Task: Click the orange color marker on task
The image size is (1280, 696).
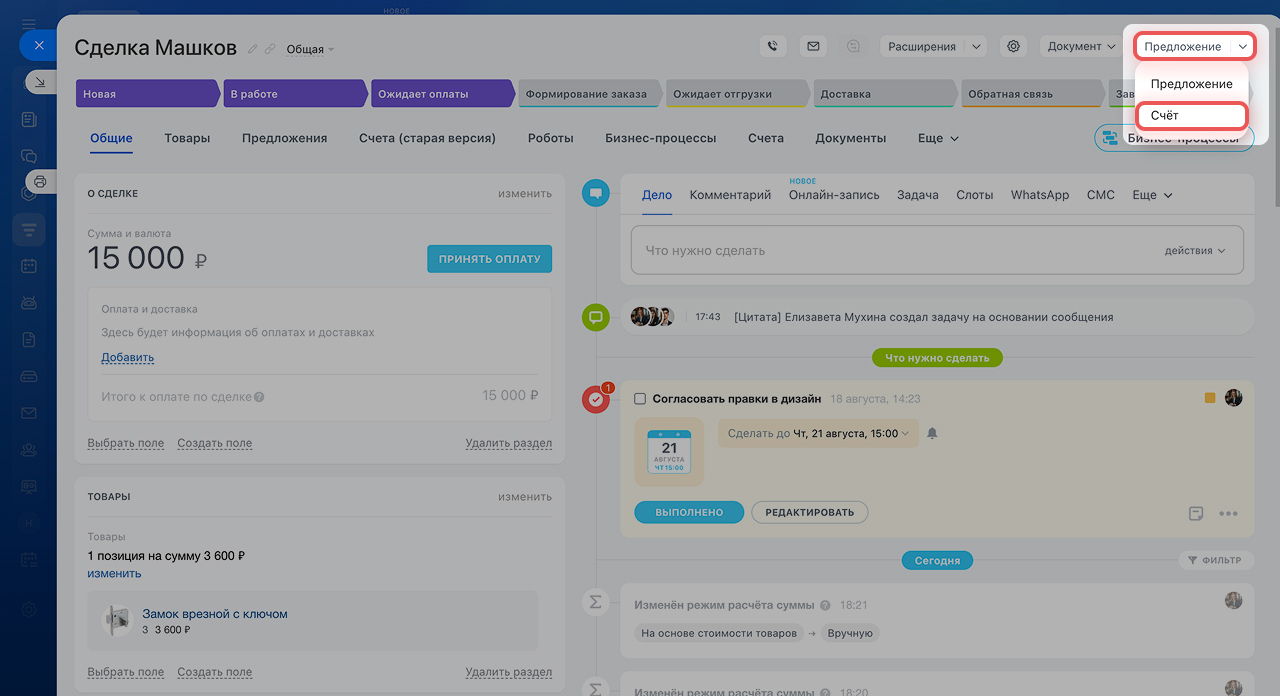Action: (1210, 397)
